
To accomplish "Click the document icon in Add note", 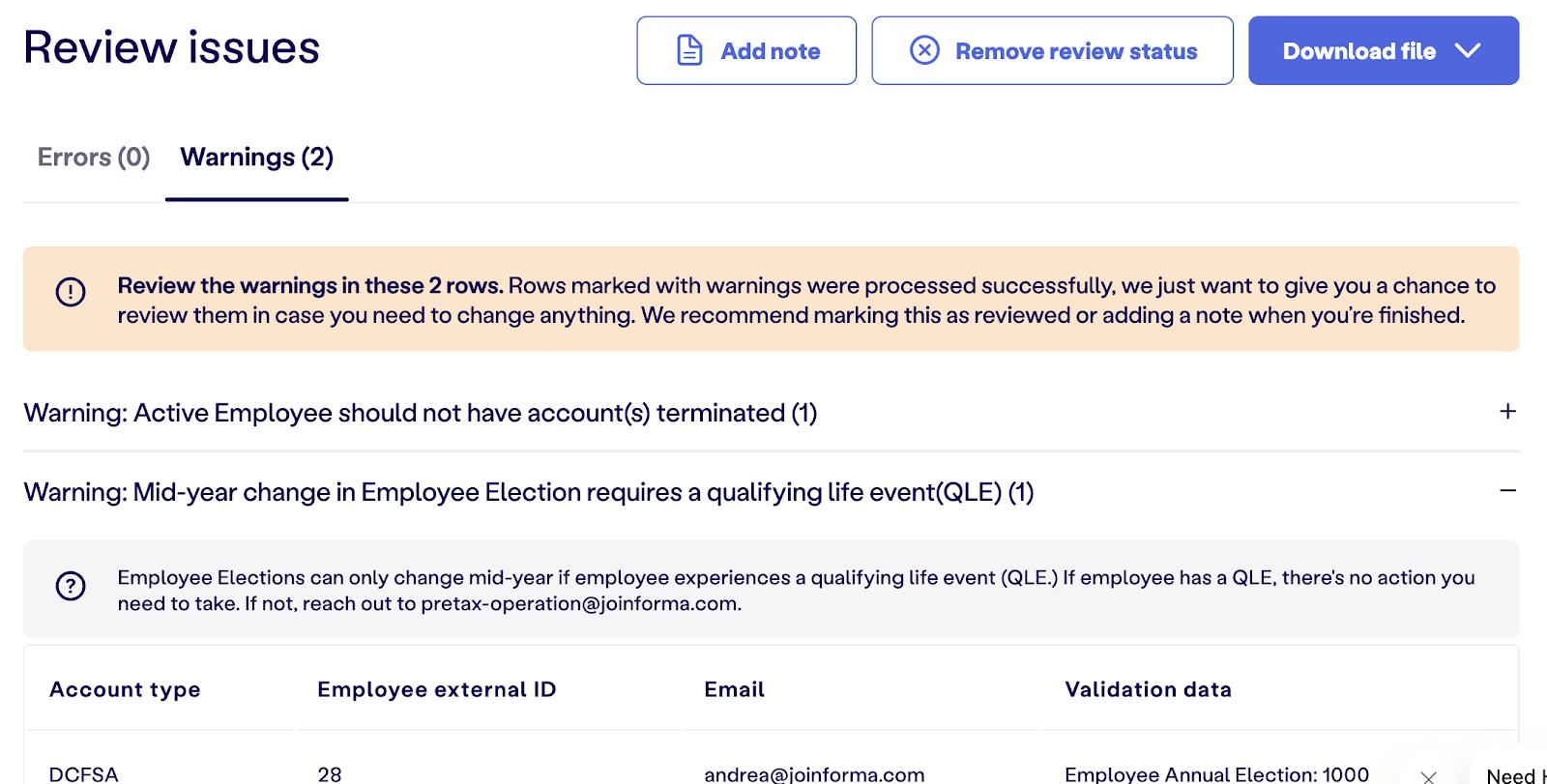I will [x=689, y=50].
